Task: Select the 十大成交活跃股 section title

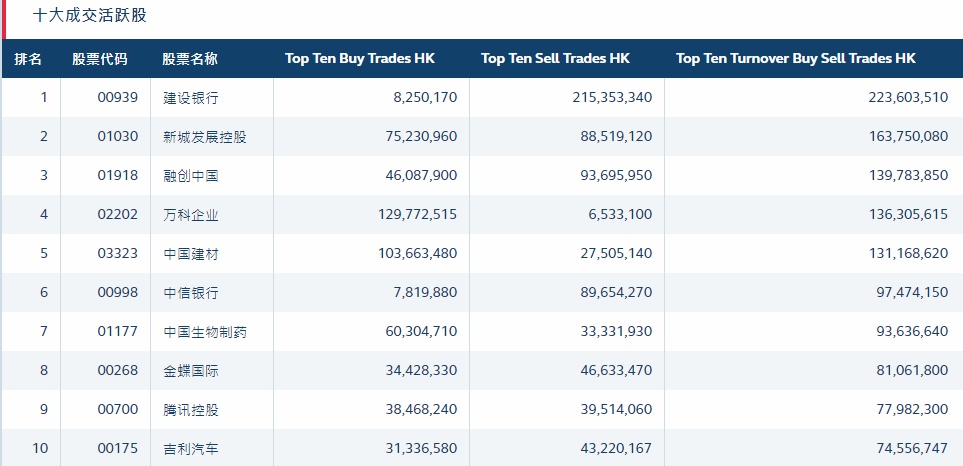Action: pos(91,16)
